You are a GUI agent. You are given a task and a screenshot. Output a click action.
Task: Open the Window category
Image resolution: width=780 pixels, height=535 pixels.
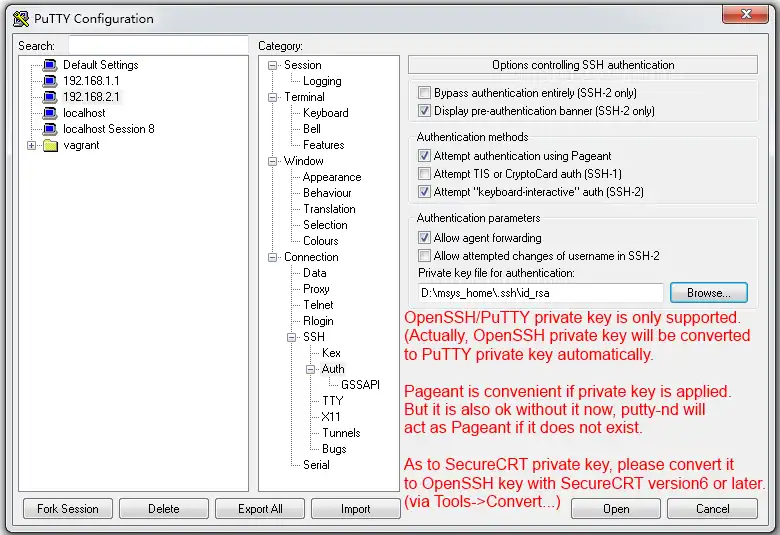[303, 161]
